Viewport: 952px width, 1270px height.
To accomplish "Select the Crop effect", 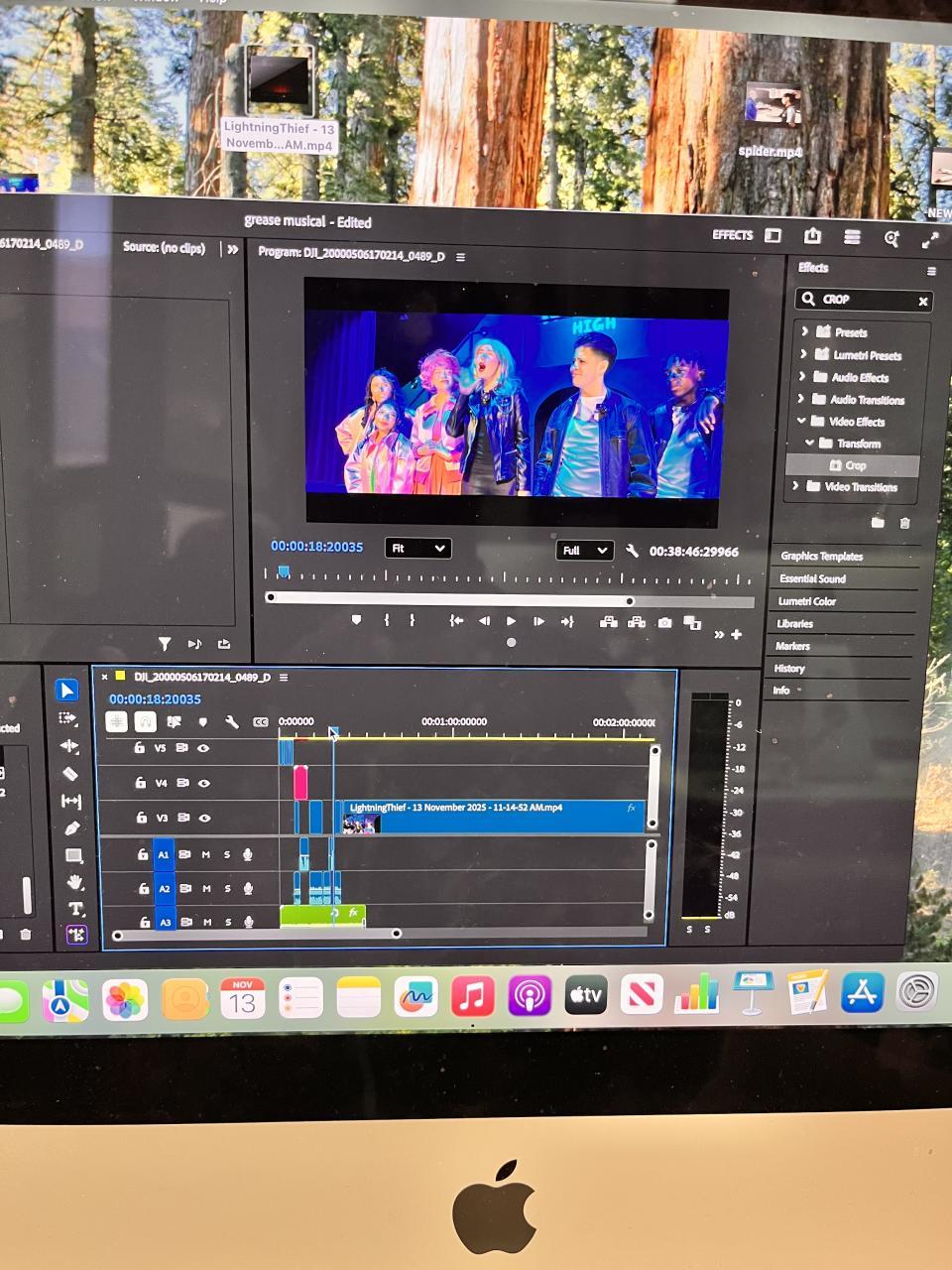I will click(x=853, y=465).
